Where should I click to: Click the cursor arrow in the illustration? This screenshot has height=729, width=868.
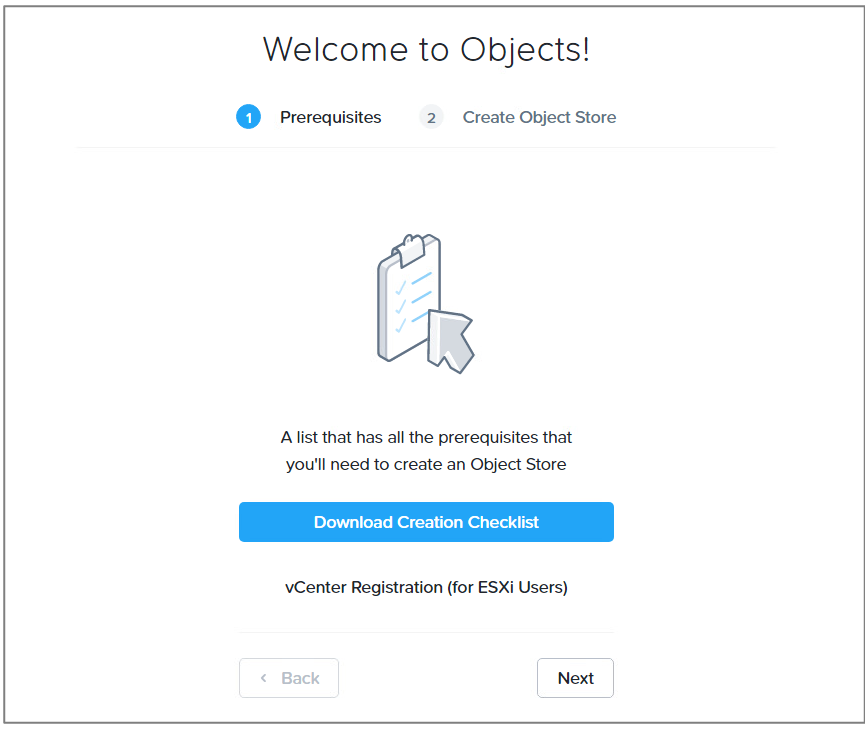click(450, 342)
